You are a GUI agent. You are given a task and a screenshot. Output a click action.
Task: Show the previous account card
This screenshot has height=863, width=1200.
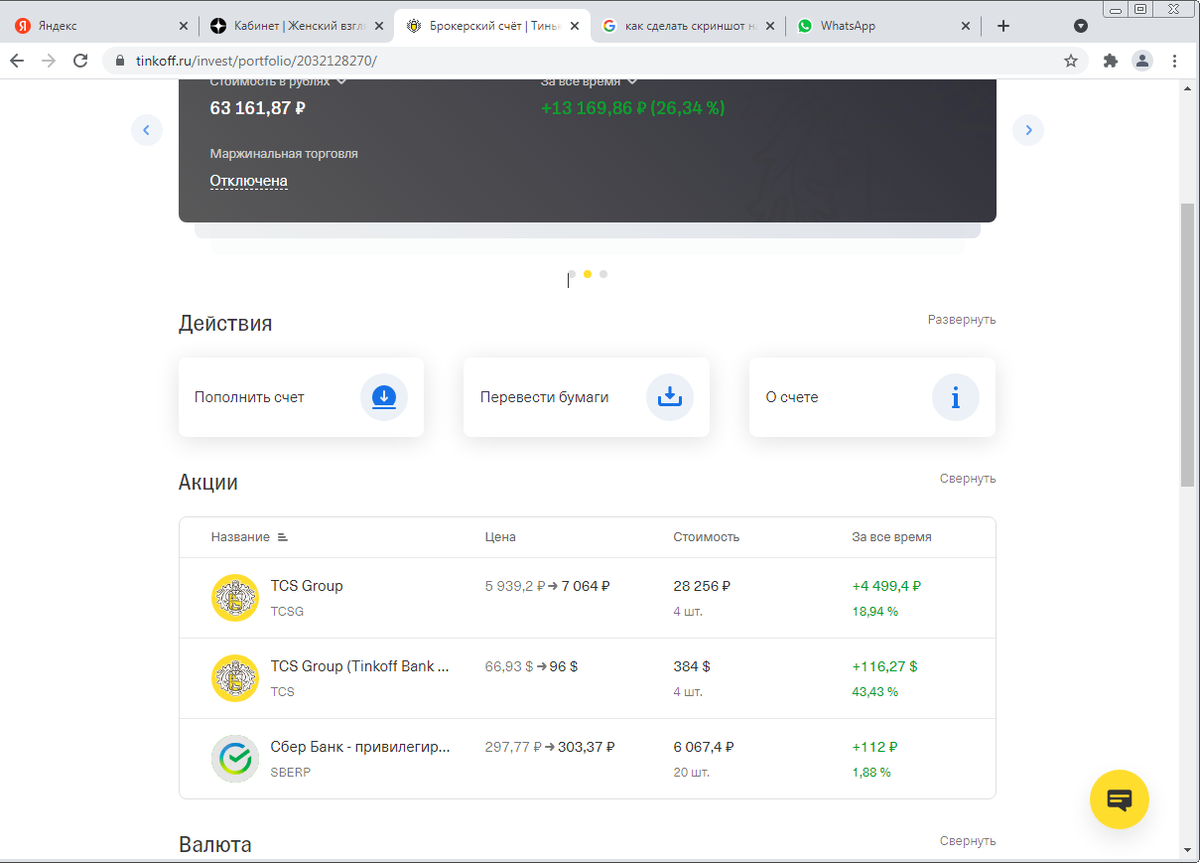tap(147, 130)
